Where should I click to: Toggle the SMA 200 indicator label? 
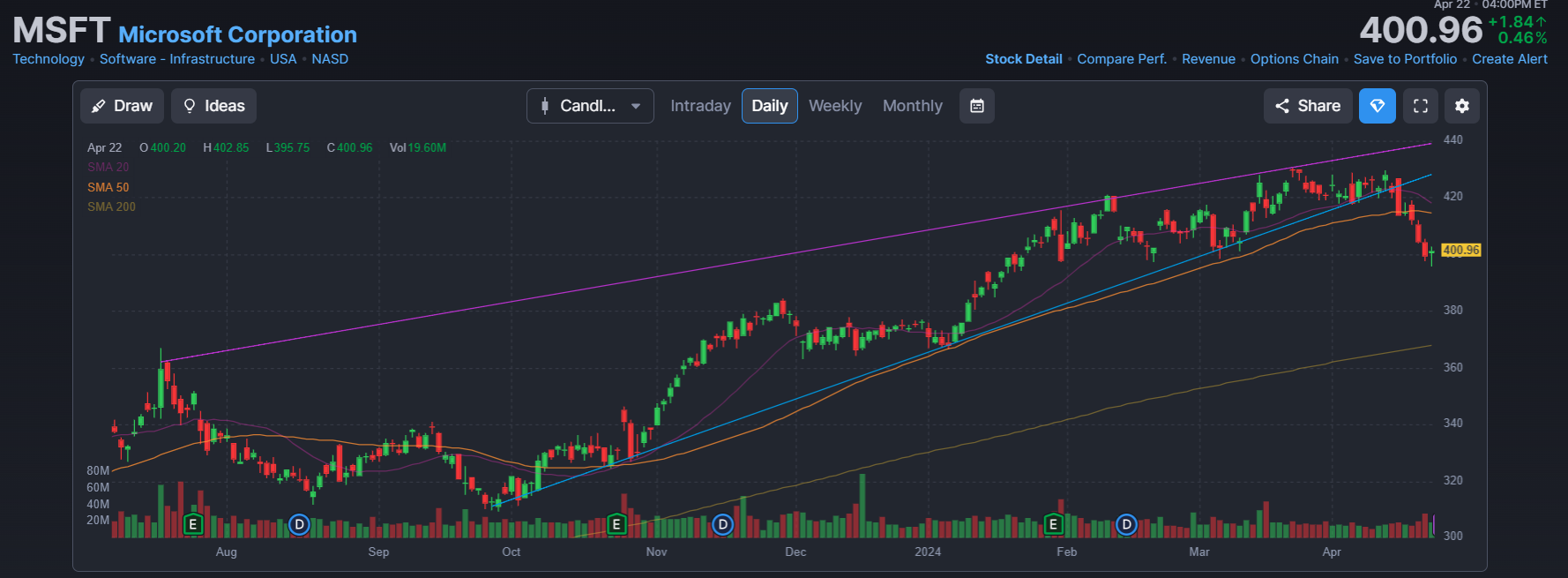[x=111, y=206]
